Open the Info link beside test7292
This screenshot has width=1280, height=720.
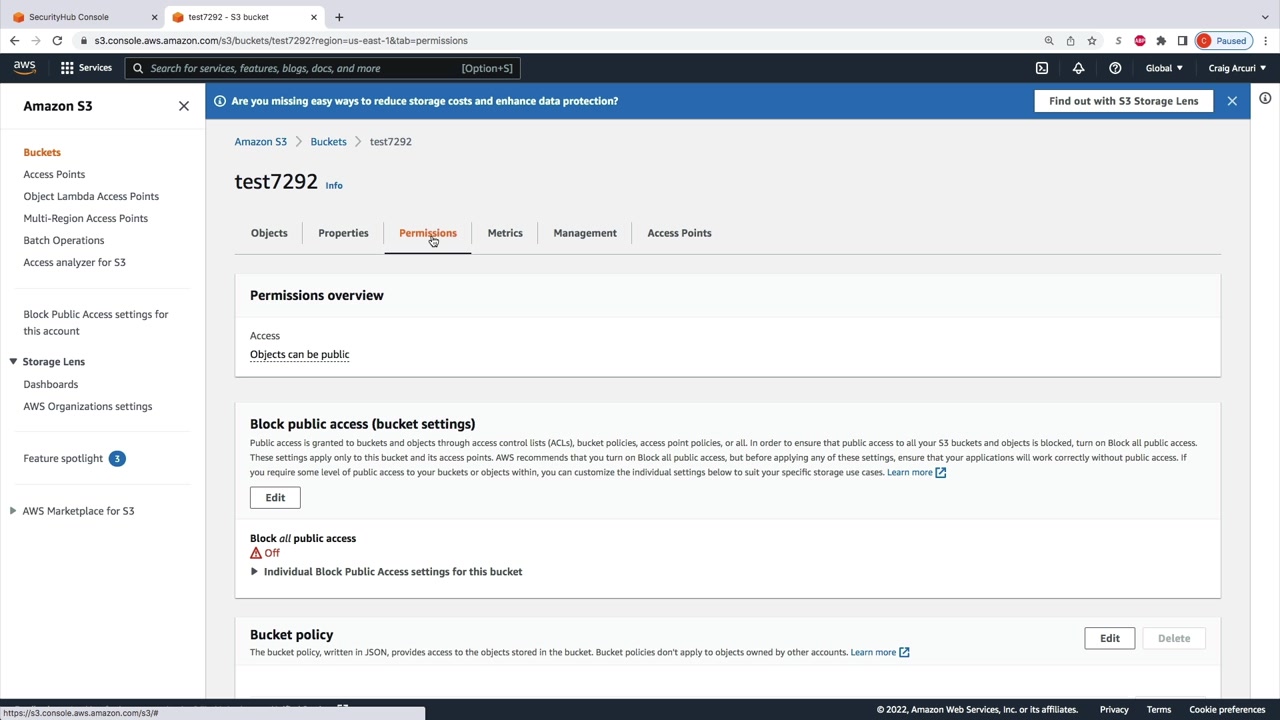click(334, 186)
